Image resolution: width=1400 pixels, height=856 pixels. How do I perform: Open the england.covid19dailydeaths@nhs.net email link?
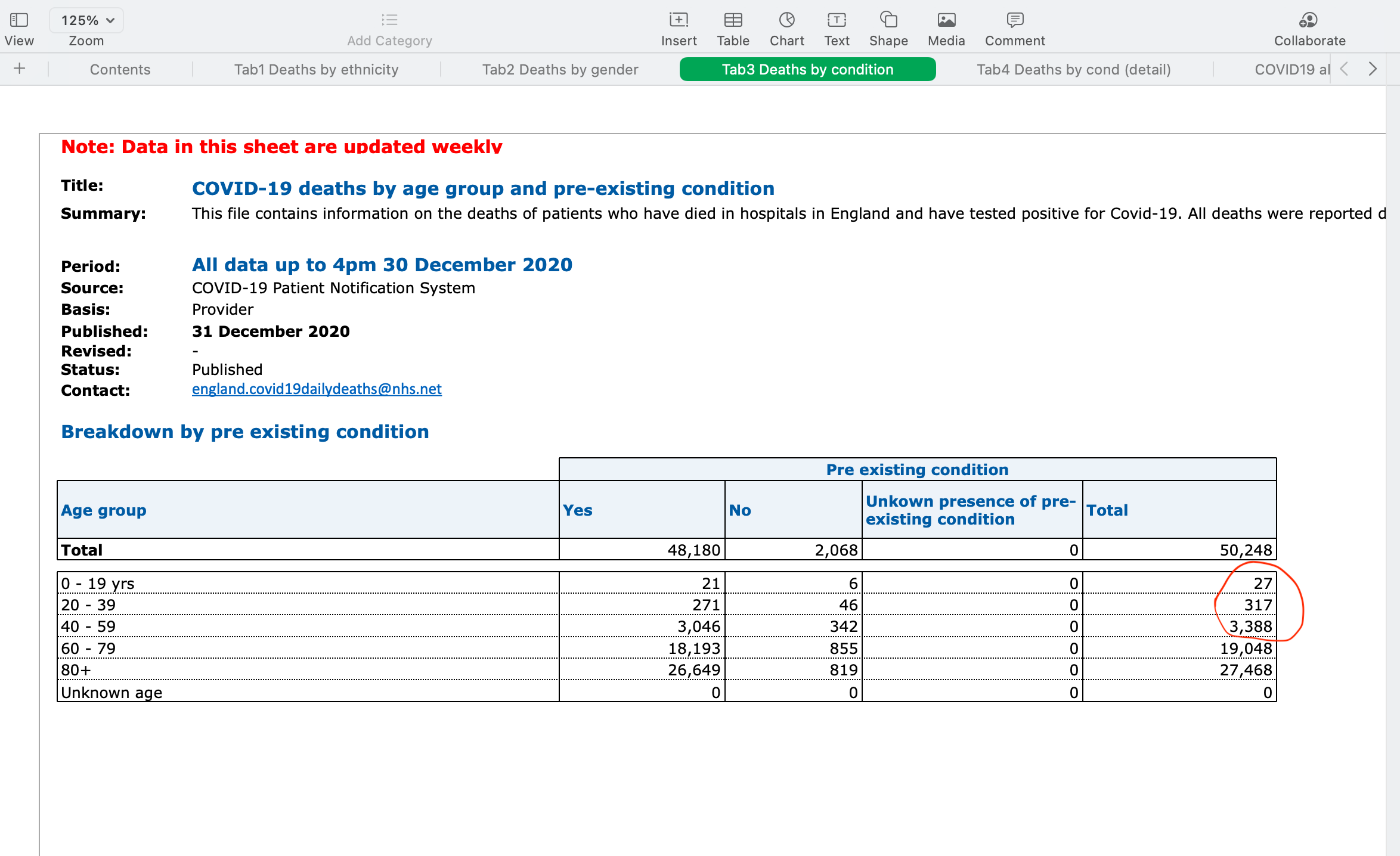point(317,389)
